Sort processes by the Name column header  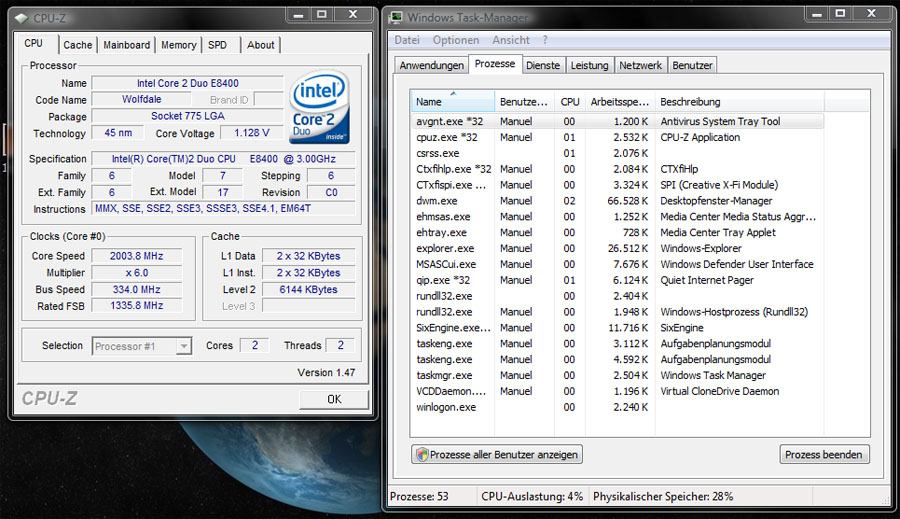click(x=452, y=102)
